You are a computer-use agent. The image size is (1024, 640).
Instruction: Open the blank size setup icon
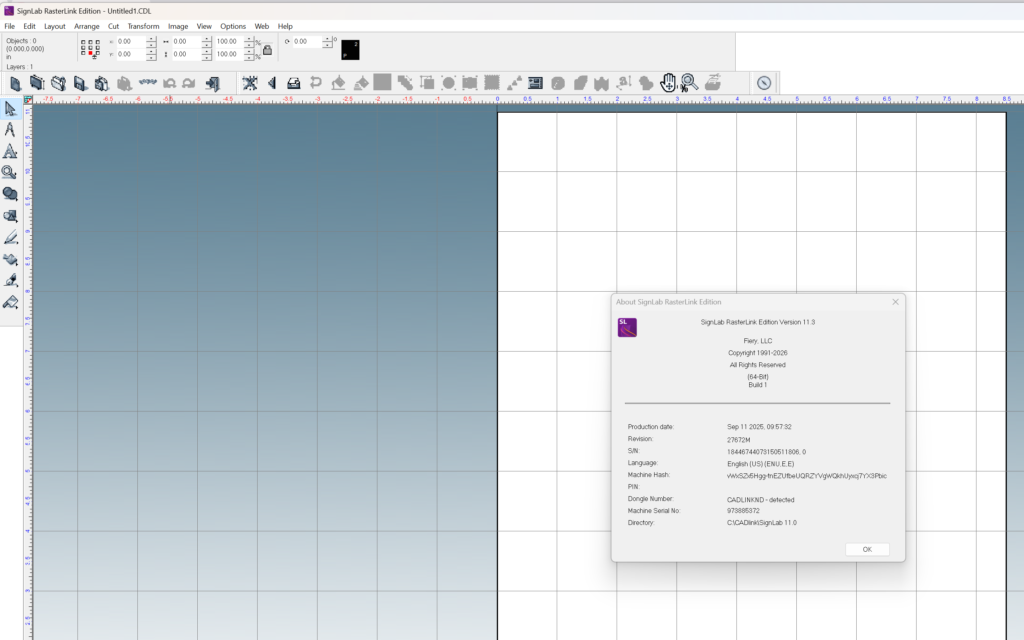[x=37, y=83]
